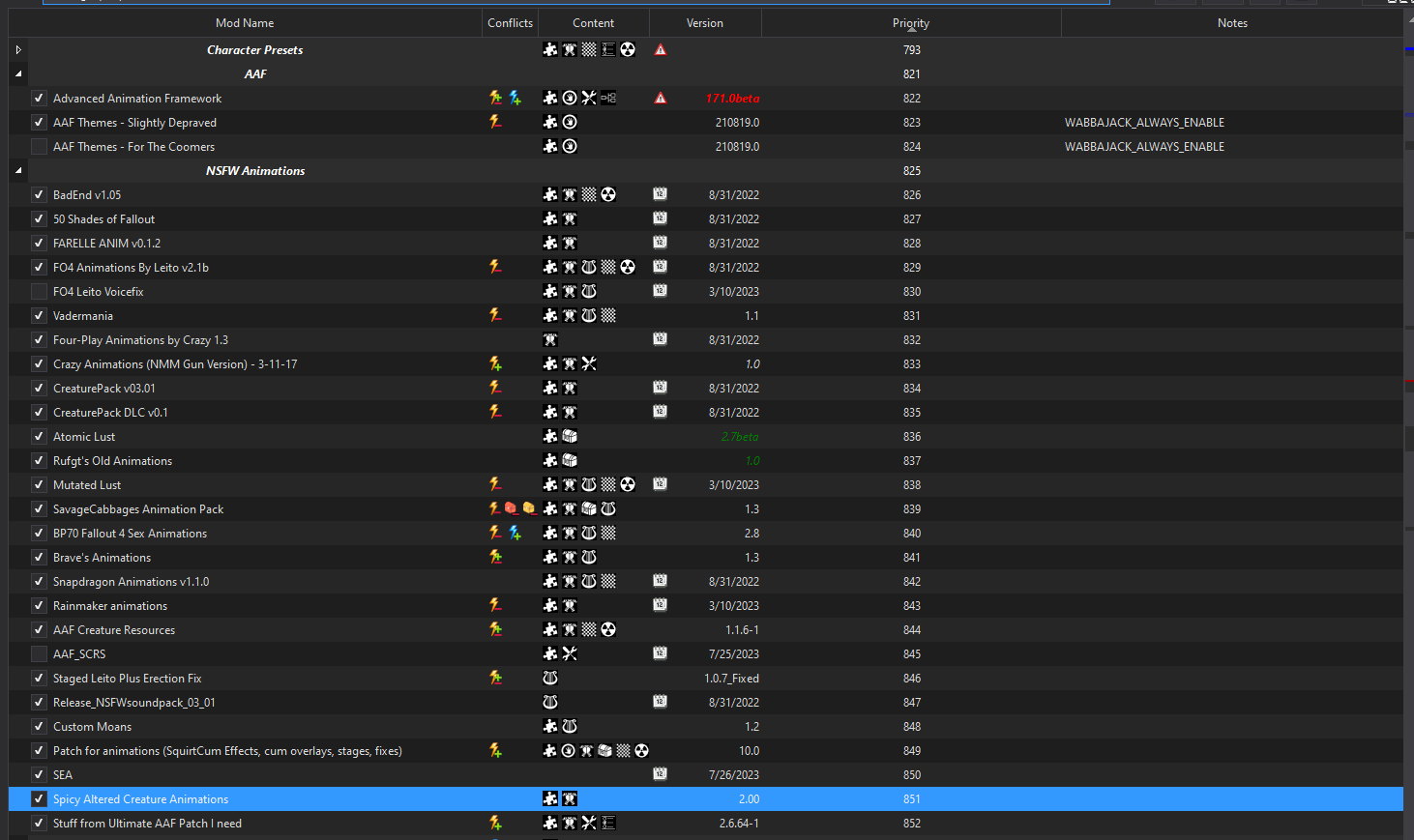Click the WABBAJACK_ALWAYS_ENABLE note for Slightly Depraved

click(1144, 122)
